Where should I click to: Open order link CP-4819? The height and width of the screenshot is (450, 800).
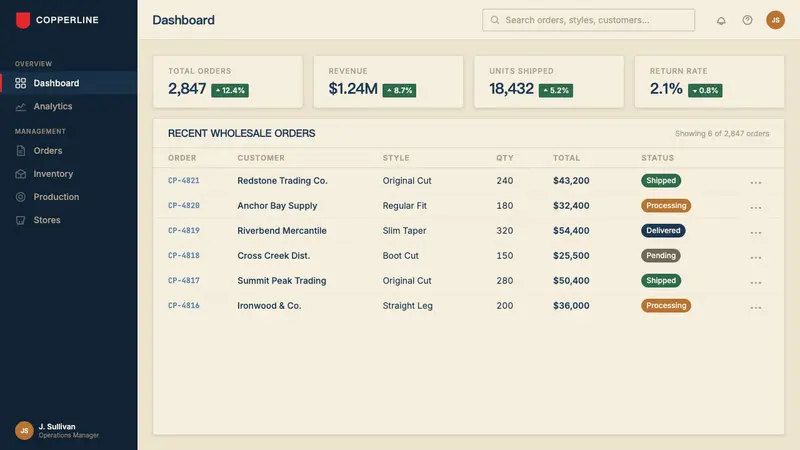click(184, 231)
